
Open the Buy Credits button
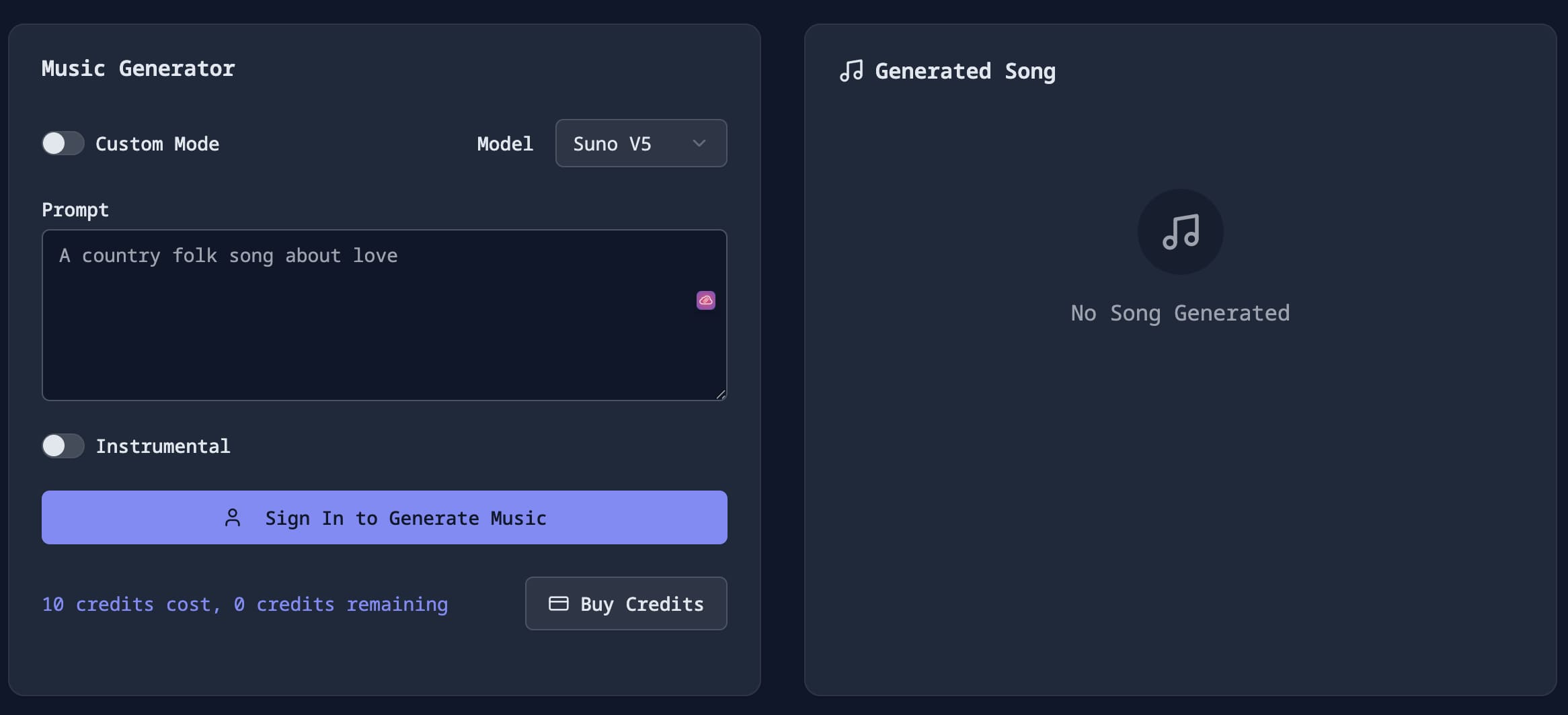click(x=626, y=603)
